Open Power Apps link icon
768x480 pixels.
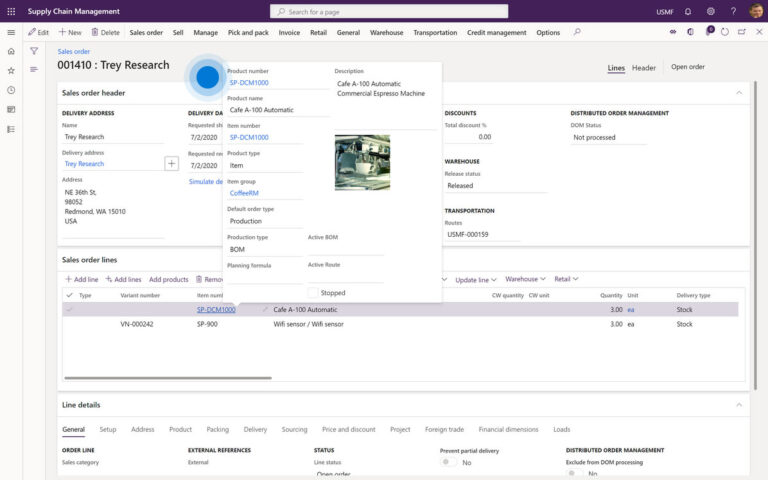tap(673, 32)
